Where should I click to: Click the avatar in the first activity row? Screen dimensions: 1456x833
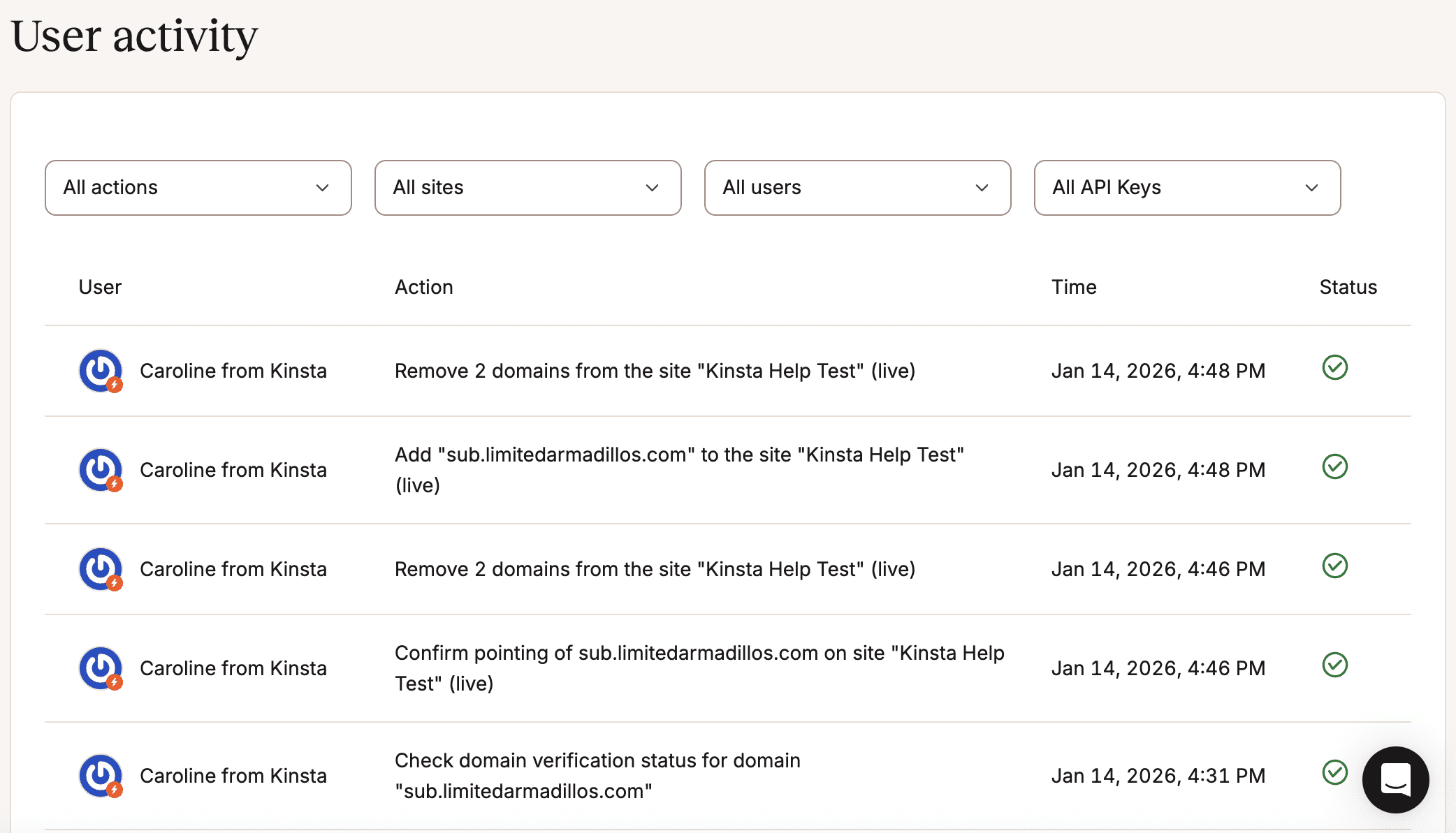(x=101, y=371)
